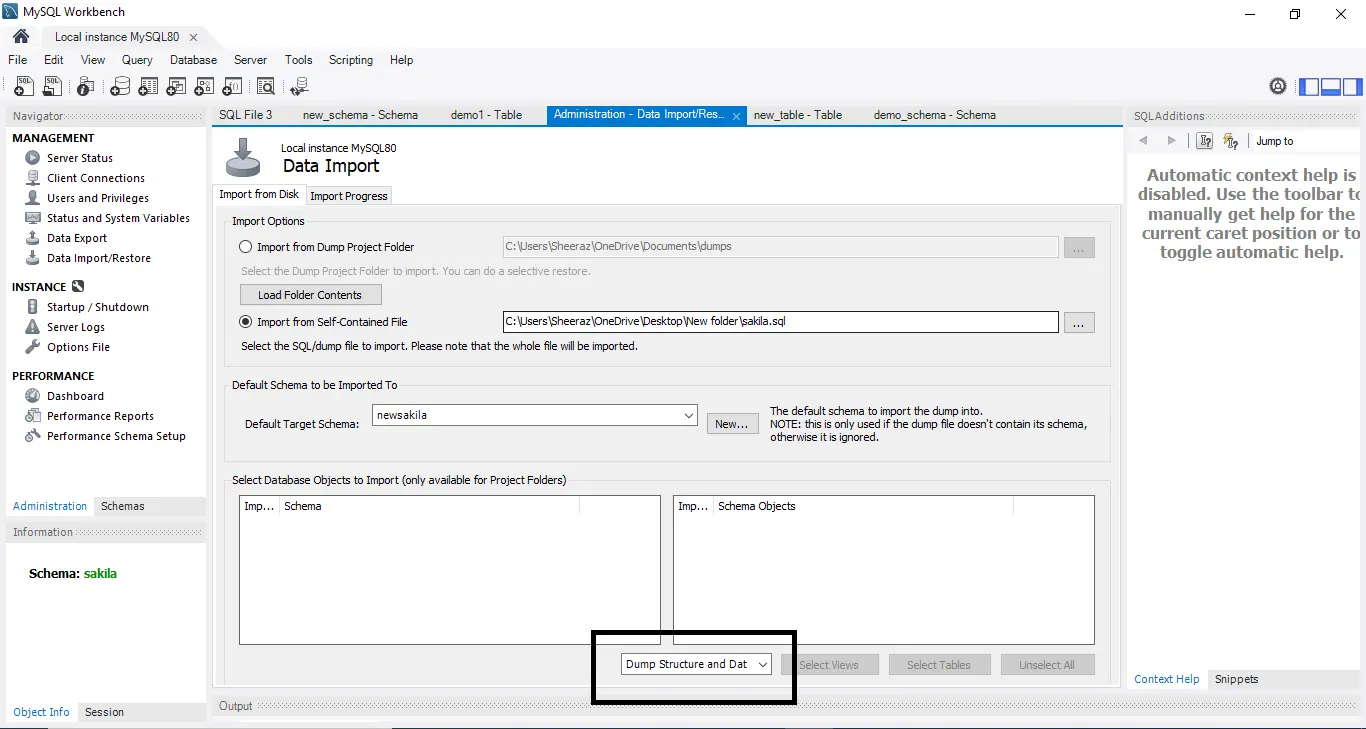The width and height of the screenshot is (1366, 729).
Task: Click the create new schema icon
Action: [x=120, y=87]
